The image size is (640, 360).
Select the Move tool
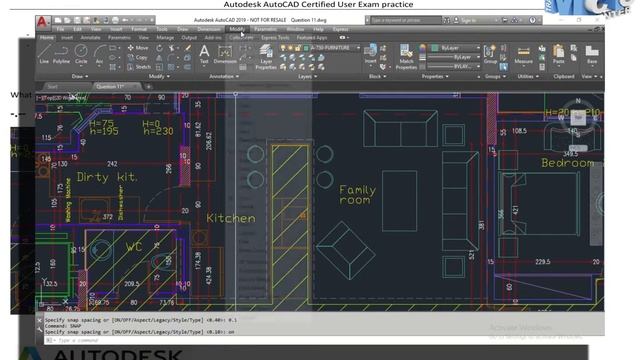[x=138, y=48]
